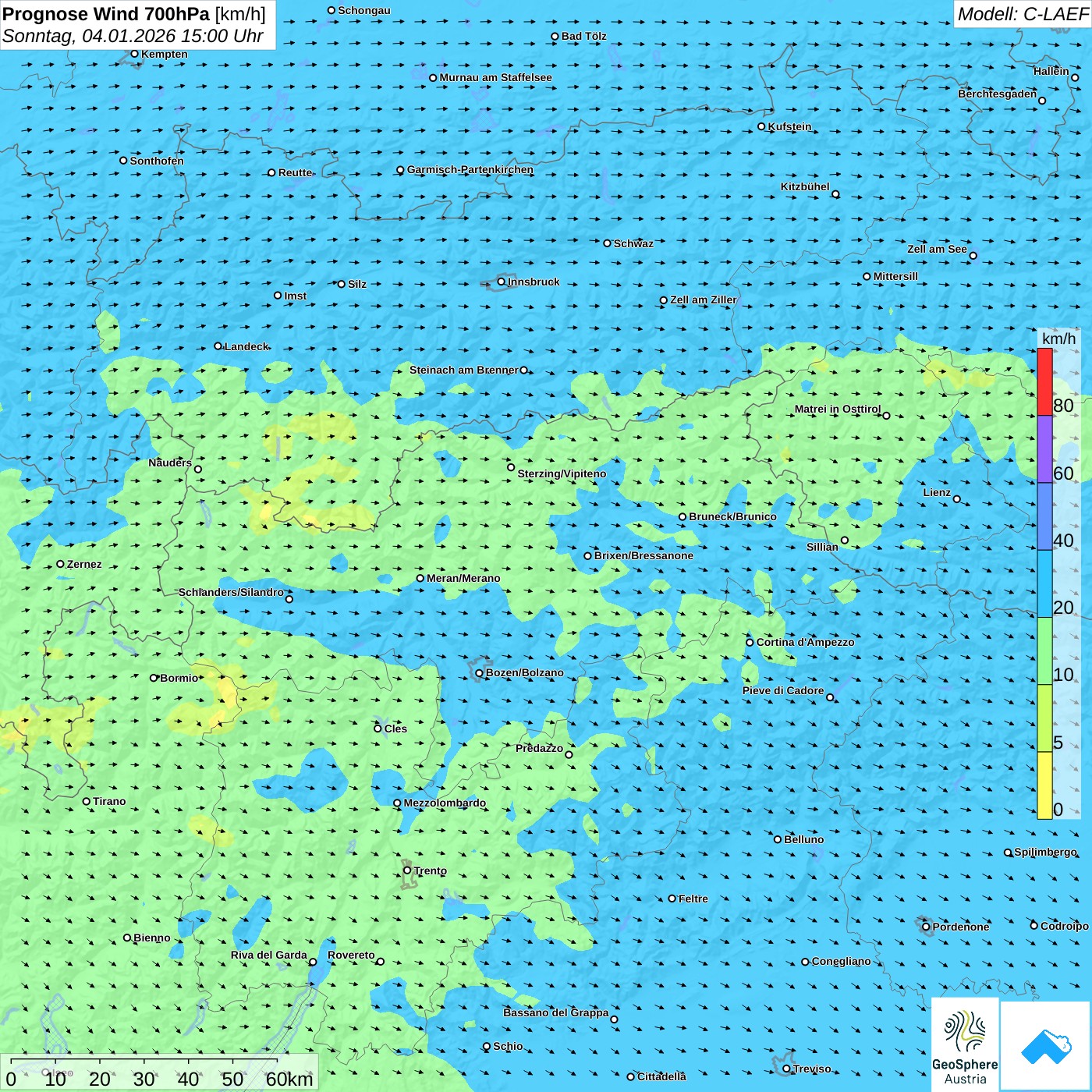The height and width of the screenshot is (1092, 1092).
Task: Click the blue weather app logo
Action: [x=1046, y=1047]
